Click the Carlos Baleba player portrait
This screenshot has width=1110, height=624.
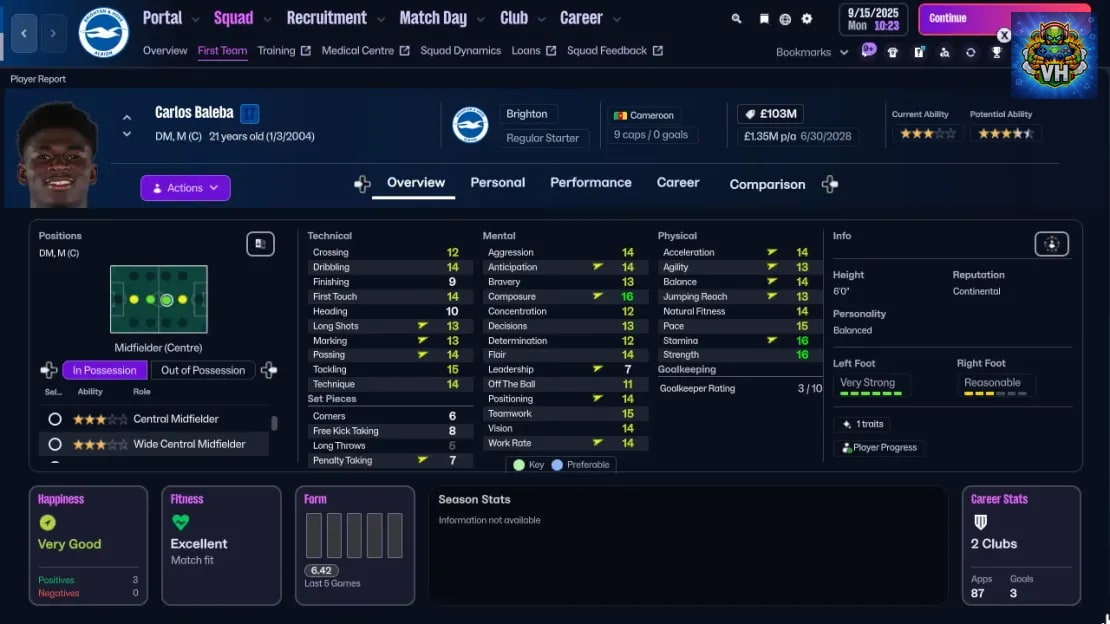57,154
